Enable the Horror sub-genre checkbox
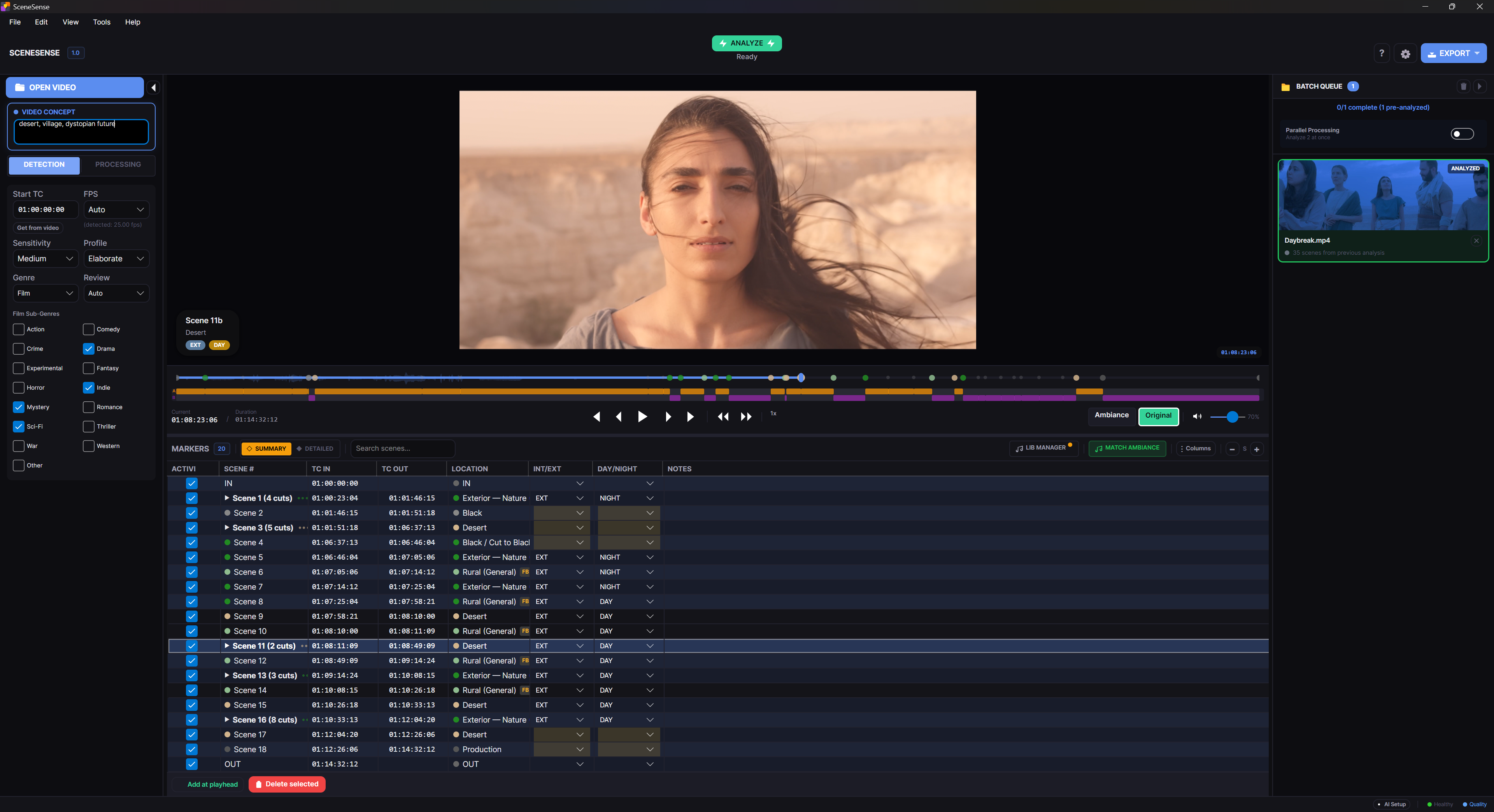This screenshot has height=812, width=1494. coord(18,387)
